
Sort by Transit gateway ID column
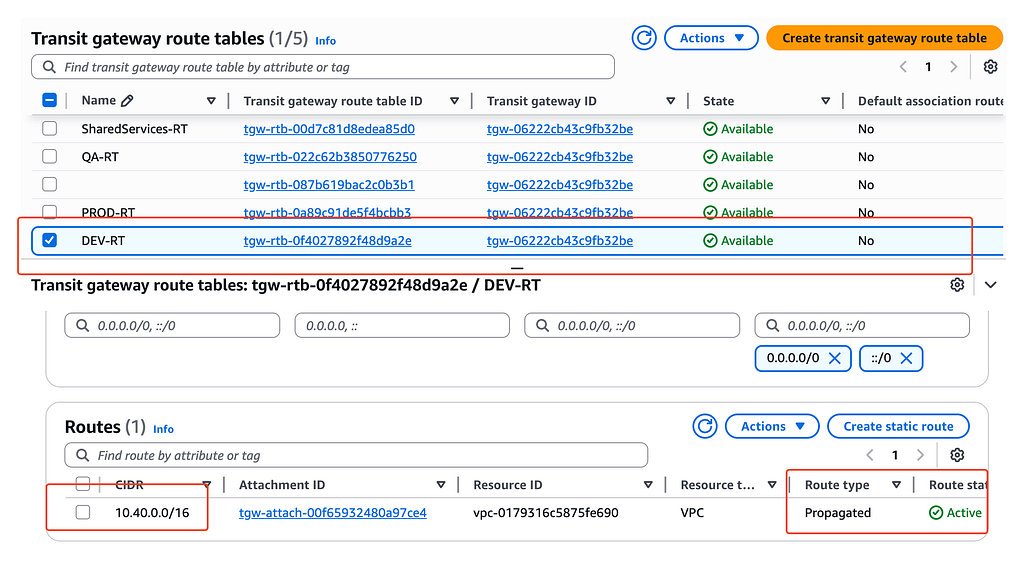(x=671, y=101)
